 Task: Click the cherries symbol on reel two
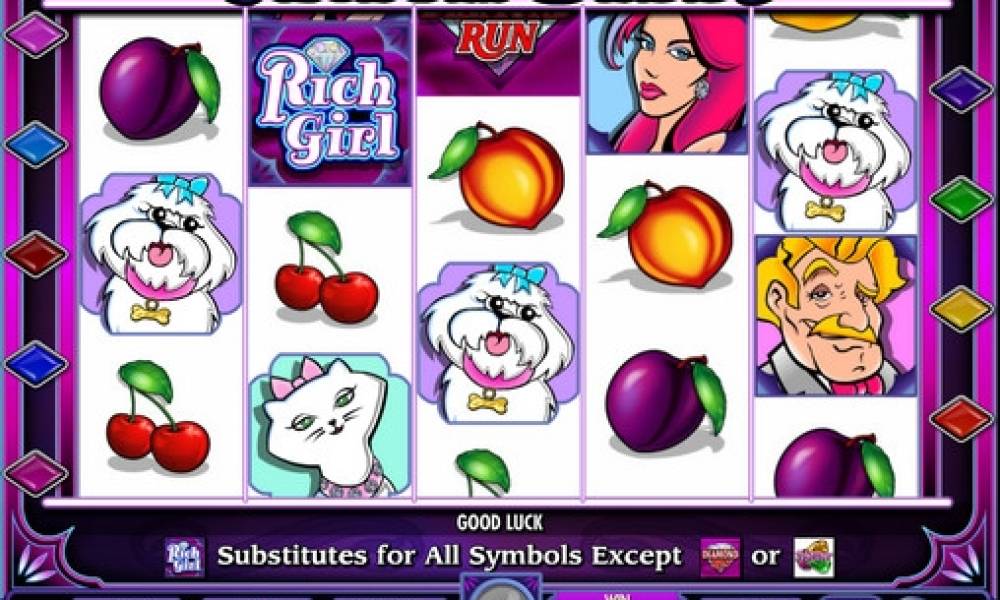click(x=326, y=268)
